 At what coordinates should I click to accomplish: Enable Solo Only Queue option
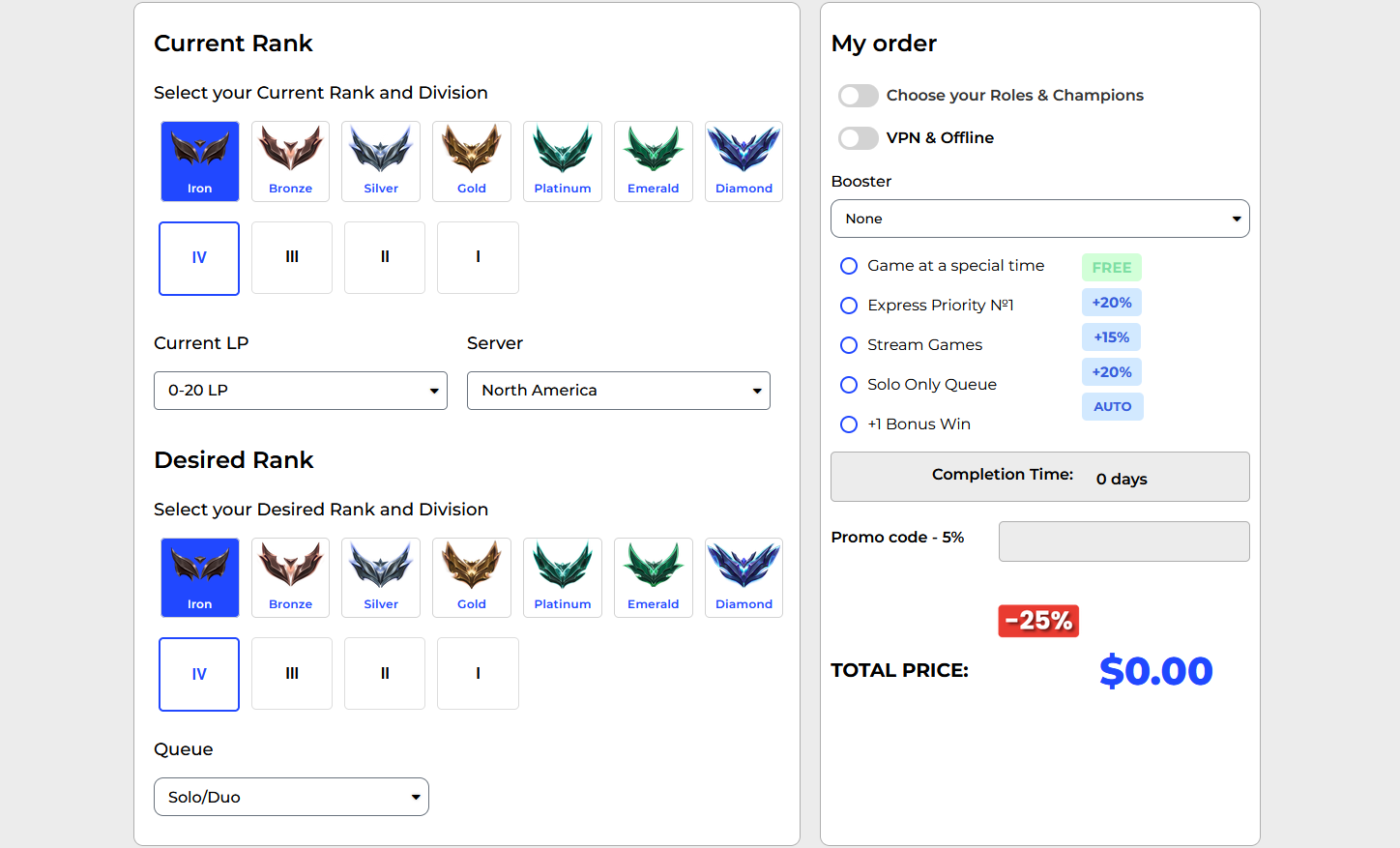click(849, 385)
